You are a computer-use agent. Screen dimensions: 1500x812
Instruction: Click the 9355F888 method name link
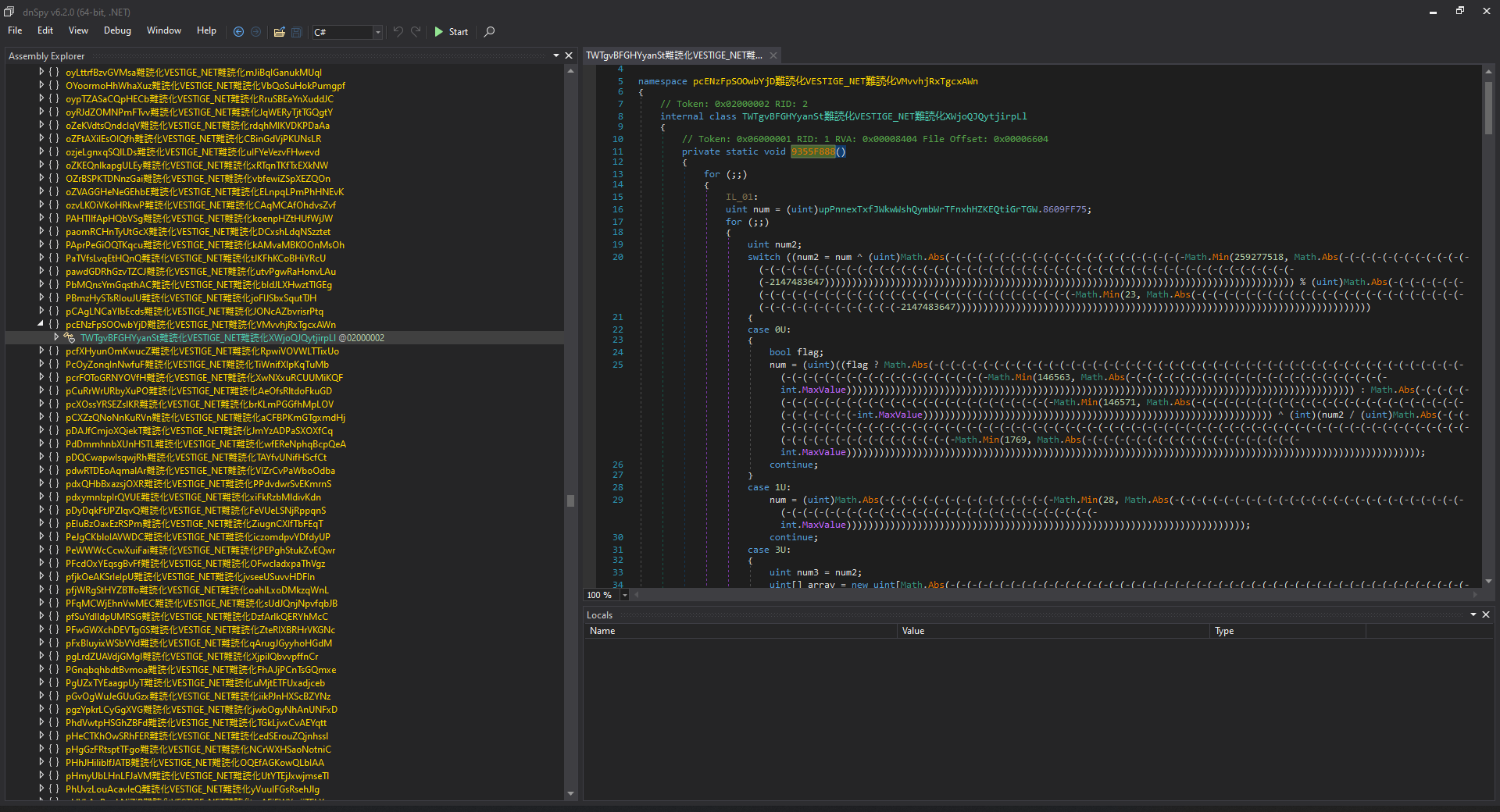tap(812, 151)
